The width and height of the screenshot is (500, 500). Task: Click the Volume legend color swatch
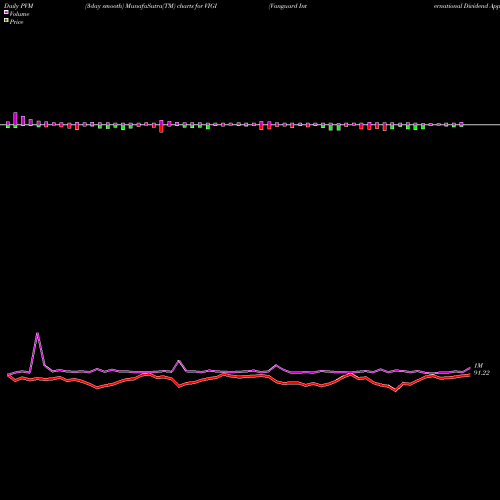pos(6,12)
